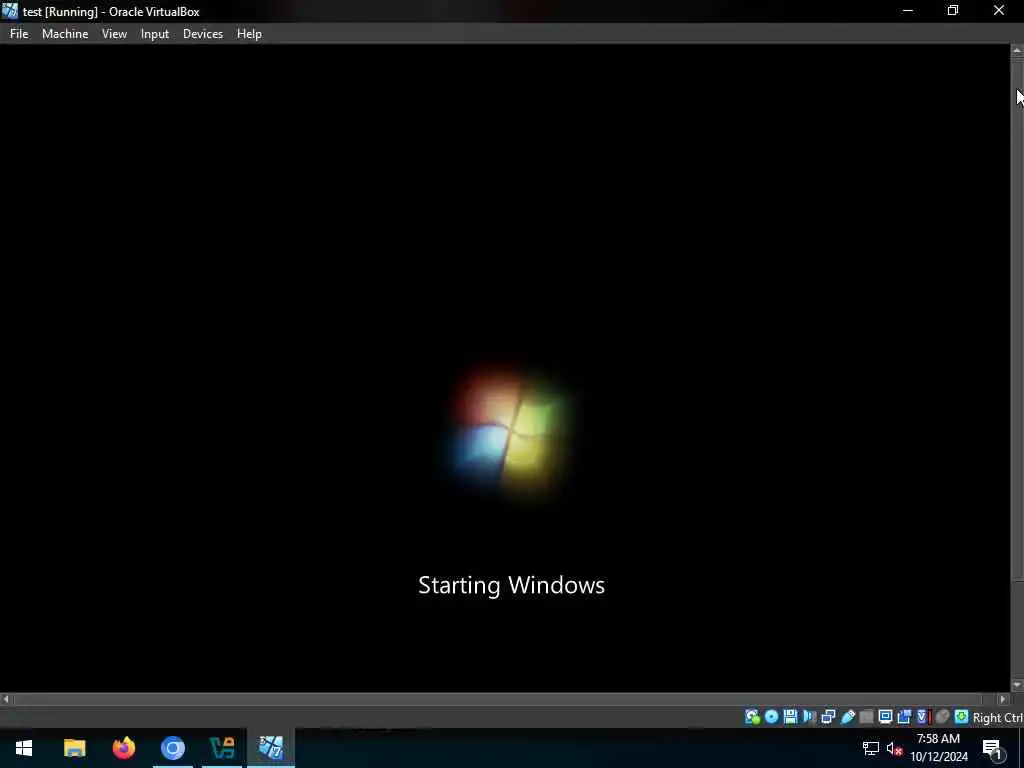This screenshot has width=1024, height=768.
Task: Open the View menu
Action: (x=114, y=34)
